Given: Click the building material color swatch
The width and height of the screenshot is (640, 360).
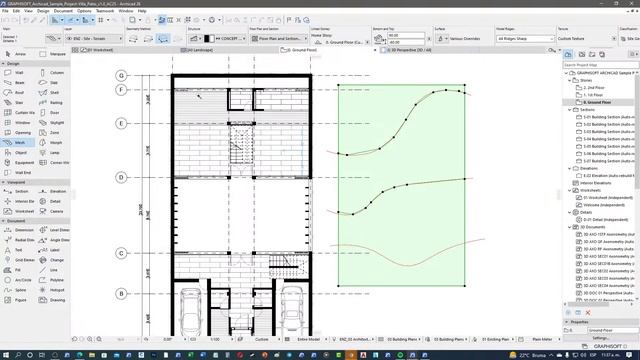Looking at the screenshot, I should coord(209,38).
